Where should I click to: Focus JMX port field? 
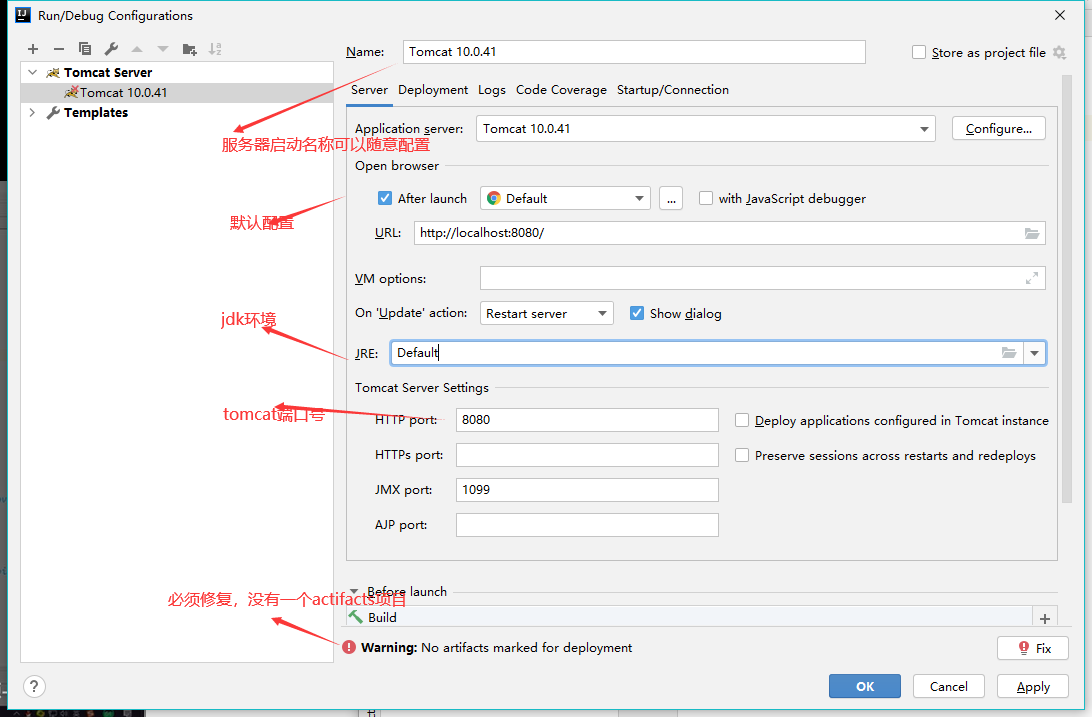click(587, 489)
